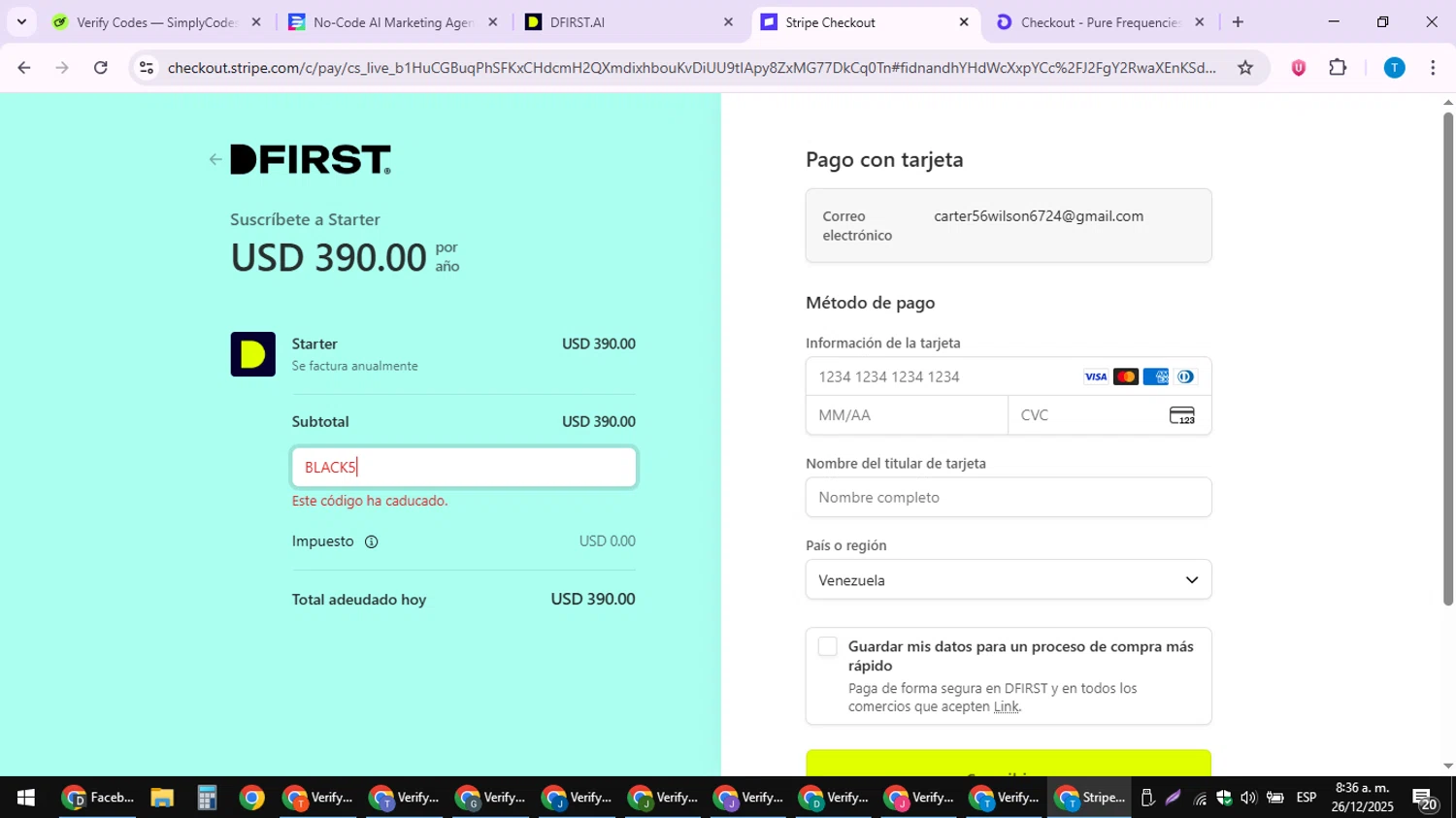Click the Impuesto info icon
Image resolution: width=1456 pixels, height=818 pixels.
coord(371,541)
